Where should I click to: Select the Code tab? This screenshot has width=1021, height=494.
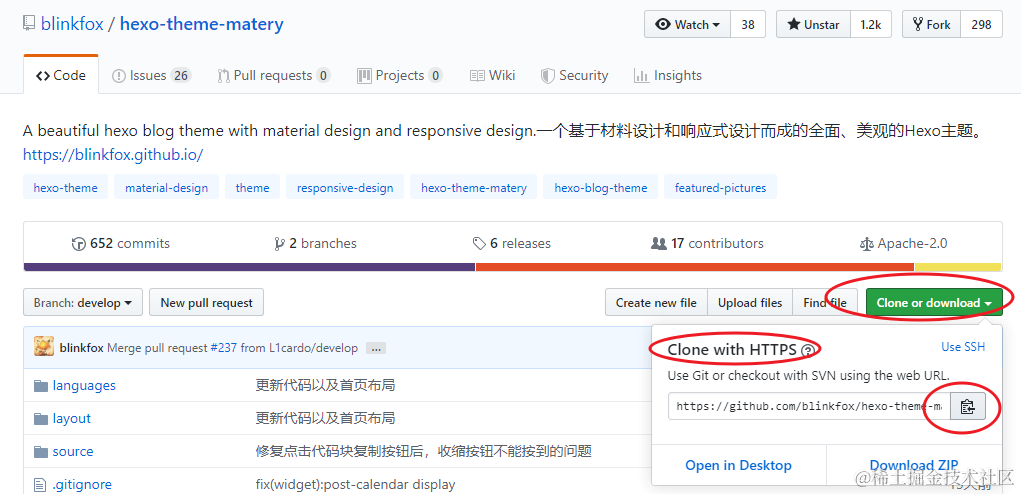tap(61, 75)
